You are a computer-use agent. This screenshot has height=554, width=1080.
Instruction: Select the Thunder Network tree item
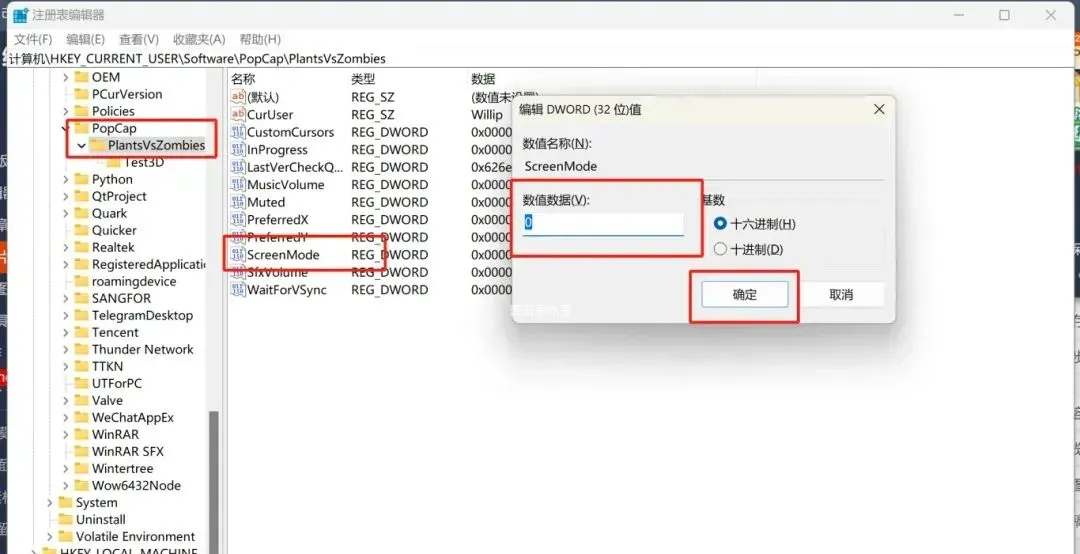(x=143, y=349)
